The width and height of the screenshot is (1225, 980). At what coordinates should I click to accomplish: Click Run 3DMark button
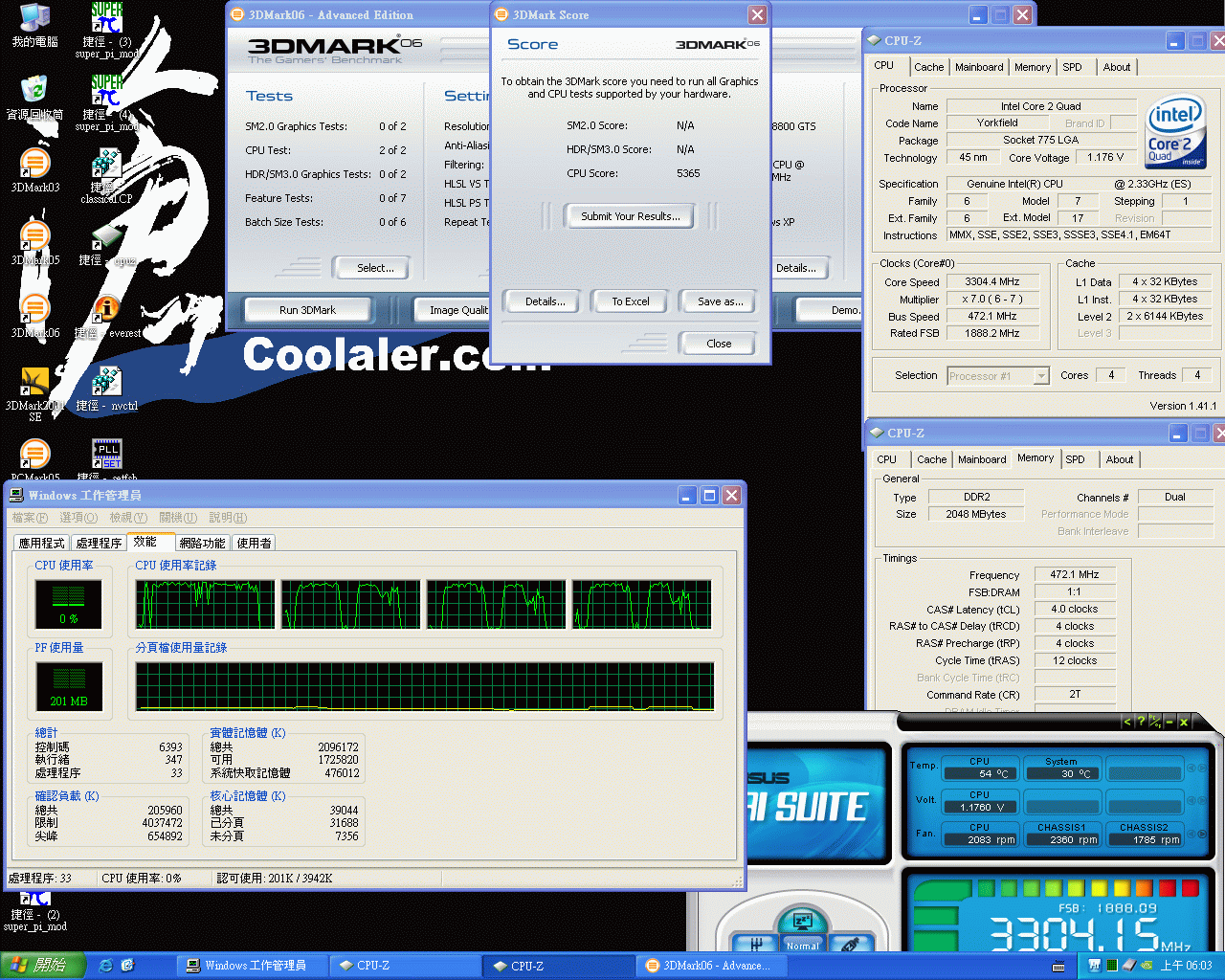tap(307, 310)
